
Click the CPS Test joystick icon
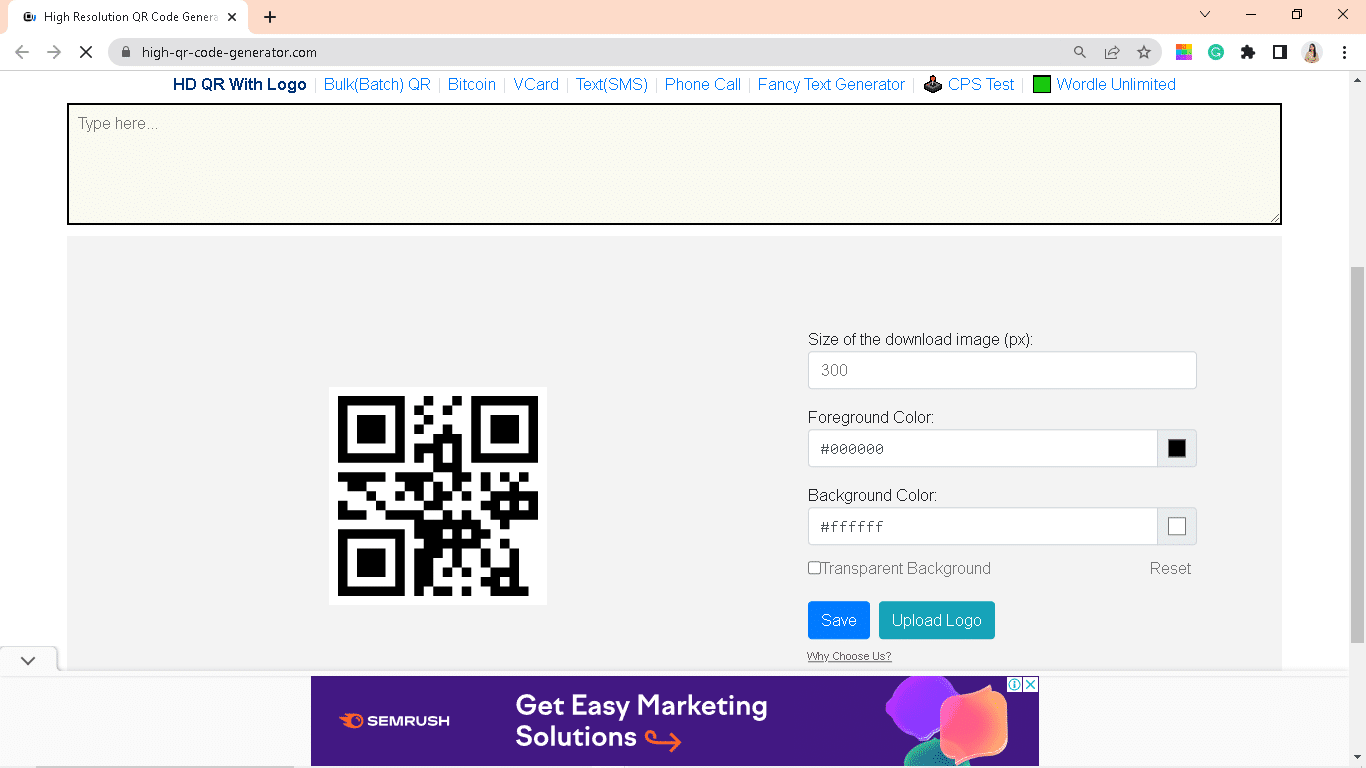932,84
